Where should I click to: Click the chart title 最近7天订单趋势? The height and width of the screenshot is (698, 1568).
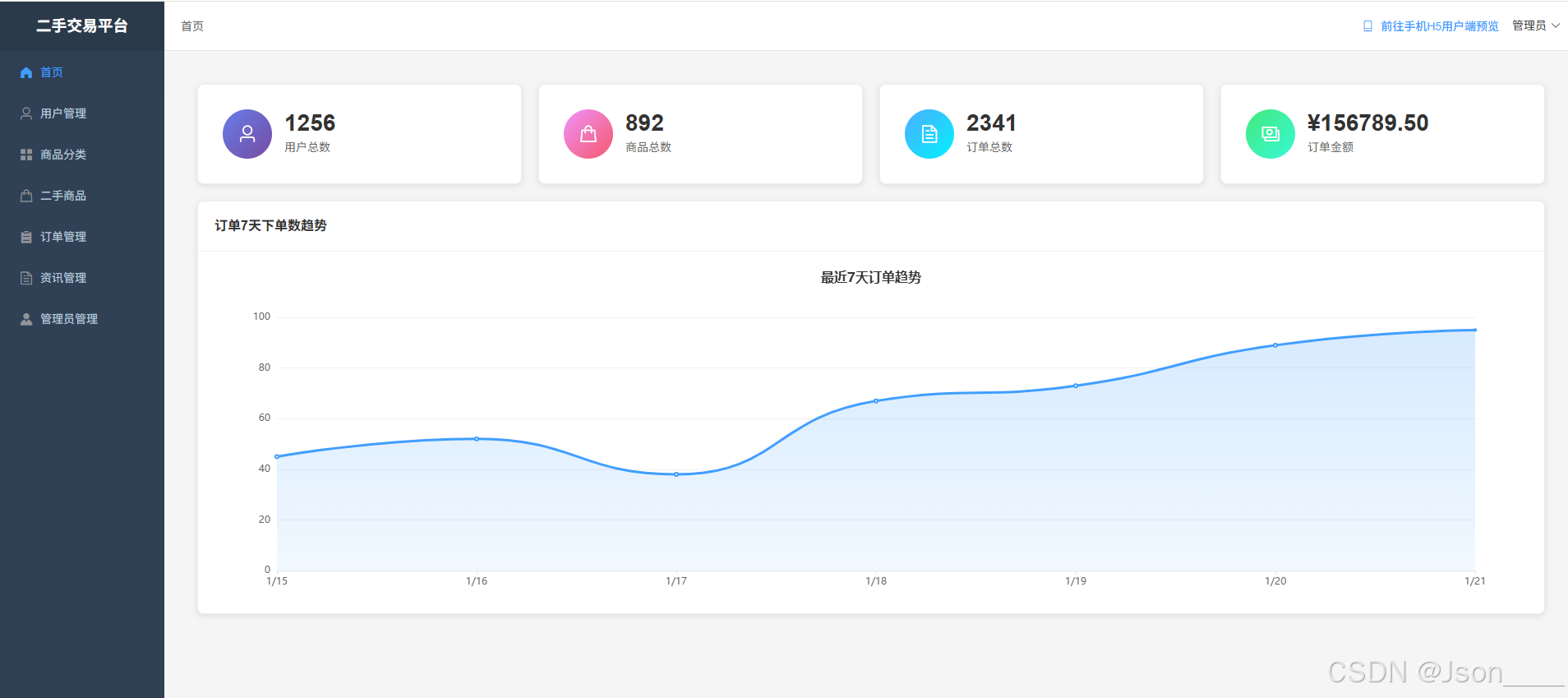click(x=871, y=278)
